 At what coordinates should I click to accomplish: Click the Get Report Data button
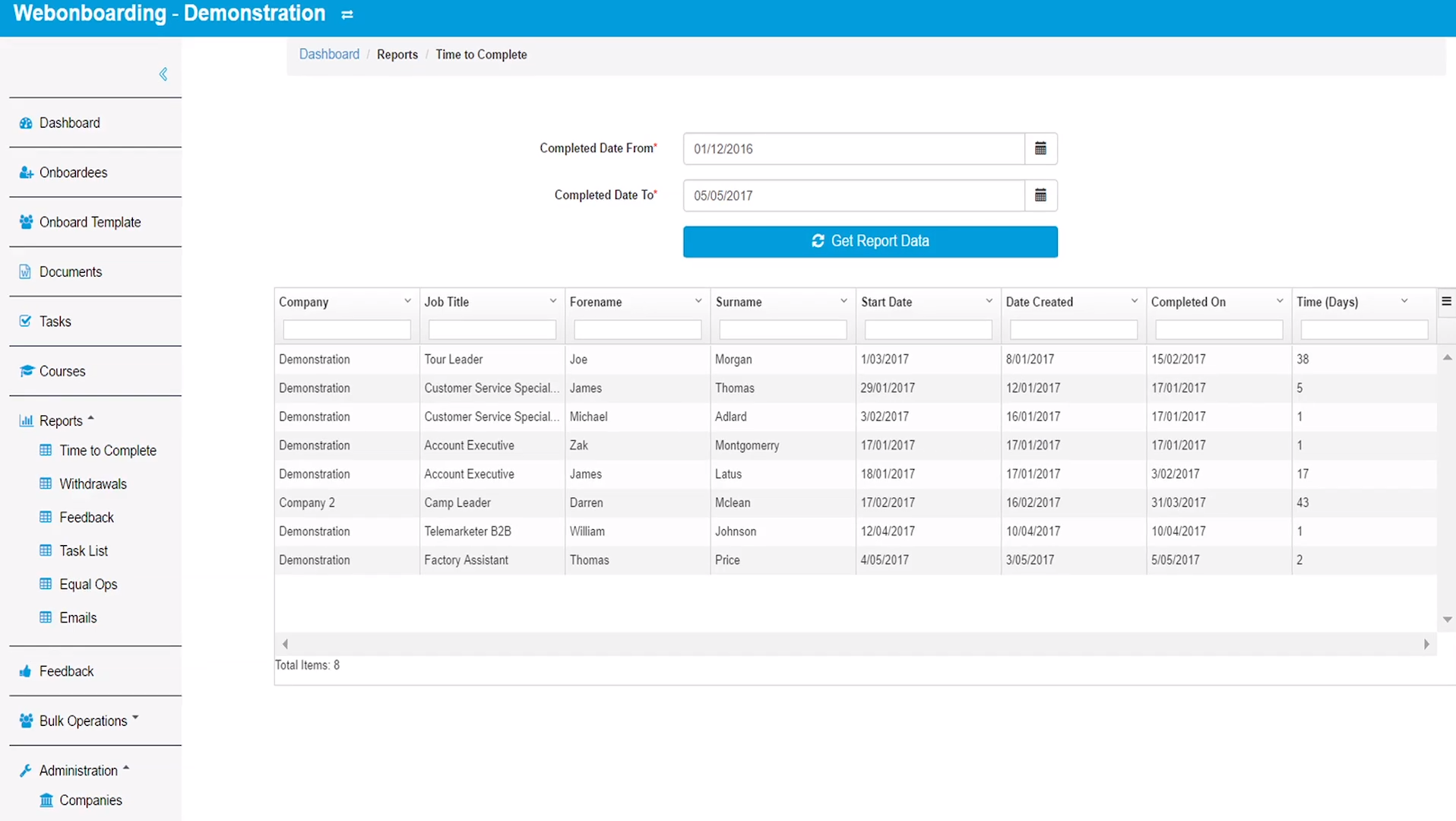coord(869,241)
